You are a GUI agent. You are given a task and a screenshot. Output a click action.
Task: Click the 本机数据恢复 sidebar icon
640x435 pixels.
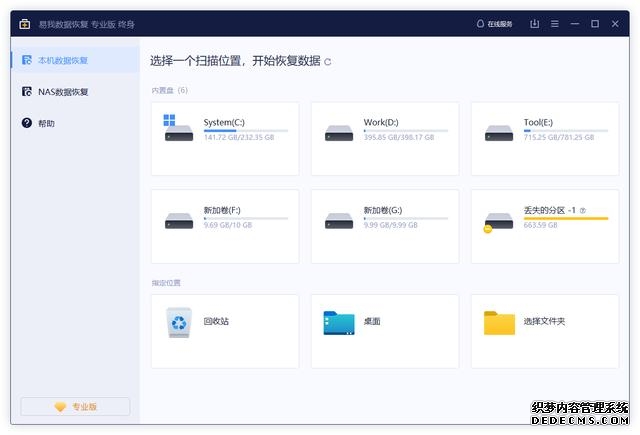[x=27, y=60]
